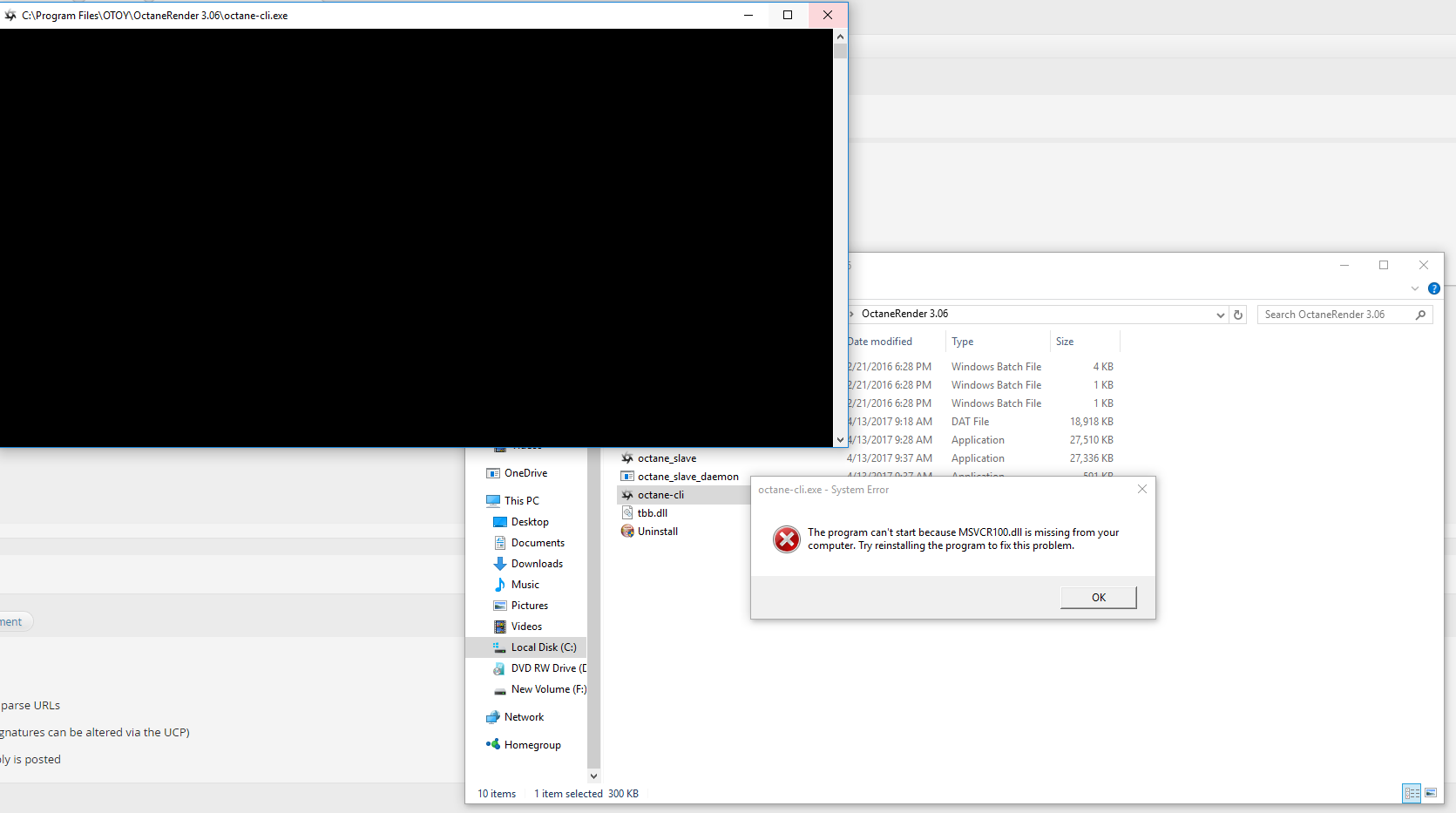Sort files by Type column
This screenshot has height=813, width=1456.
coord(963,342)
